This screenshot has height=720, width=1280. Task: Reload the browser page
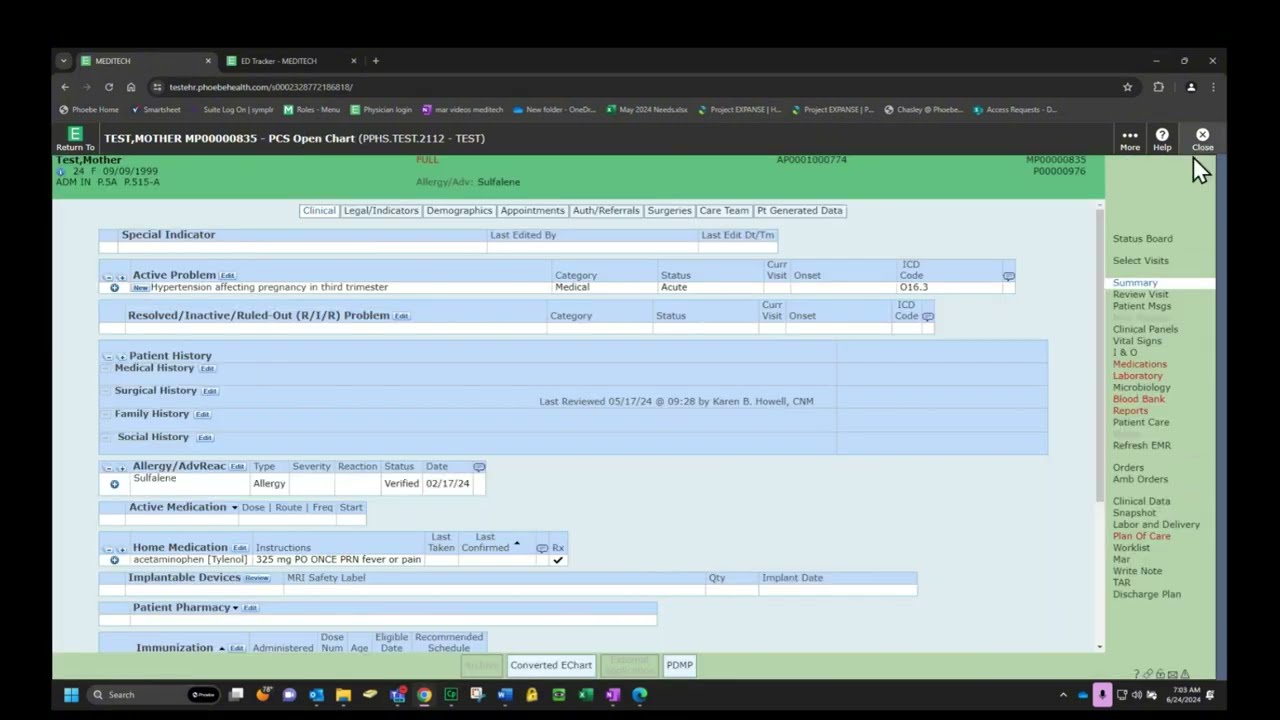point(109,87)
